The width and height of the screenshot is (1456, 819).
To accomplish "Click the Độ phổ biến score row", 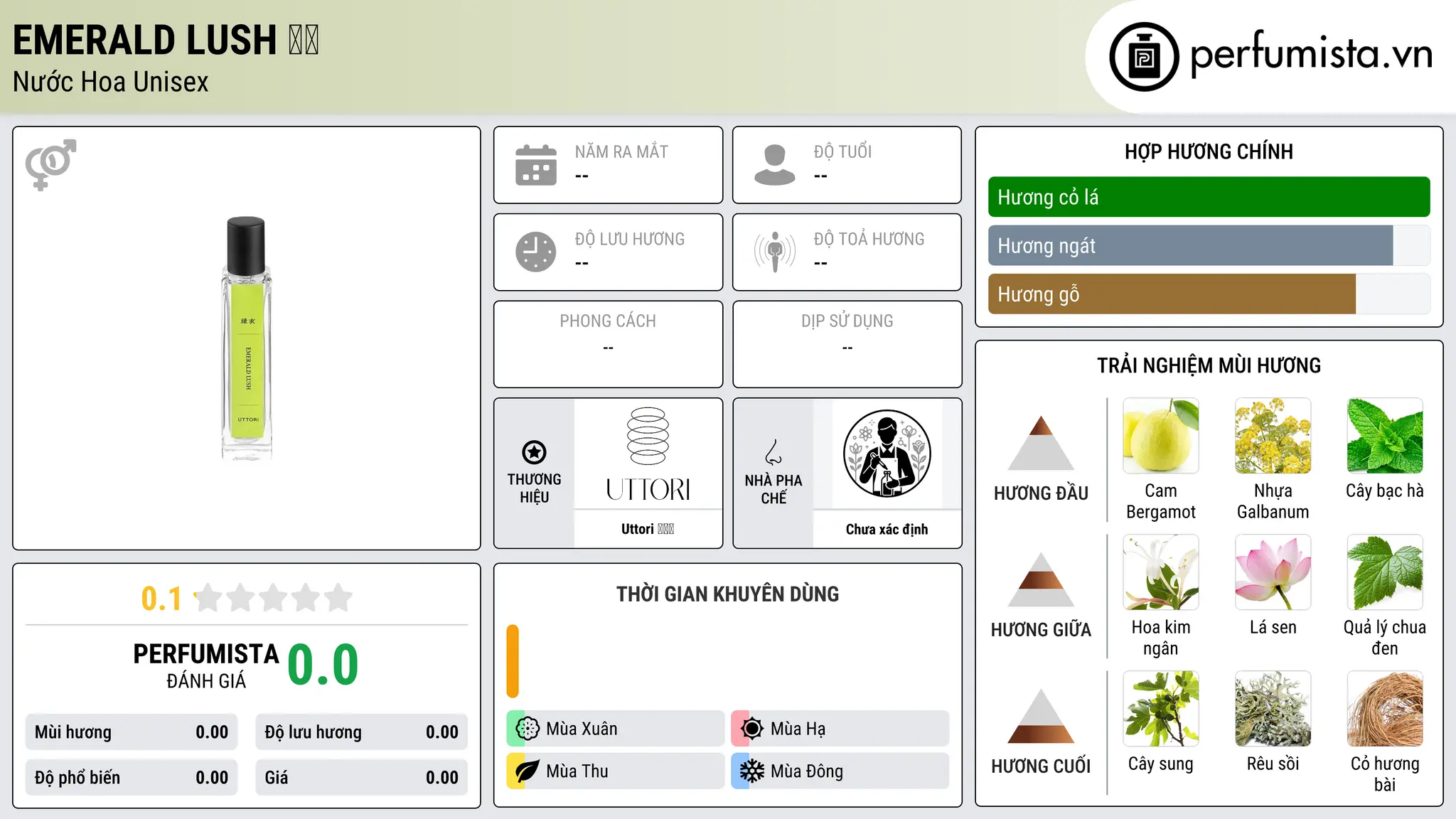I will click(x=132, y=778).
